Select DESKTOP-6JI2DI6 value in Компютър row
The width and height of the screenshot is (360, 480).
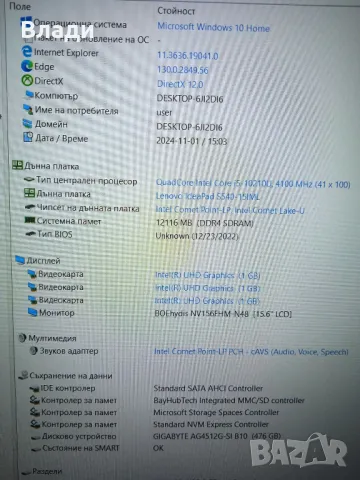(190, 99)
